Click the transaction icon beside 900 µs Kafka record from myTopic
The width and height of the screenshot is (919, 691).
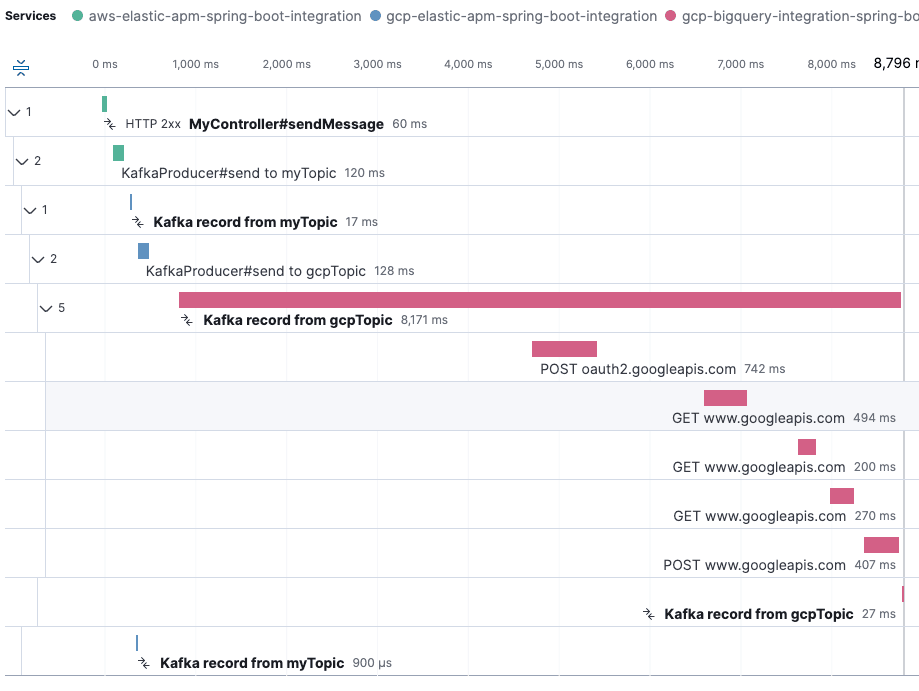[x=144, y=663]
